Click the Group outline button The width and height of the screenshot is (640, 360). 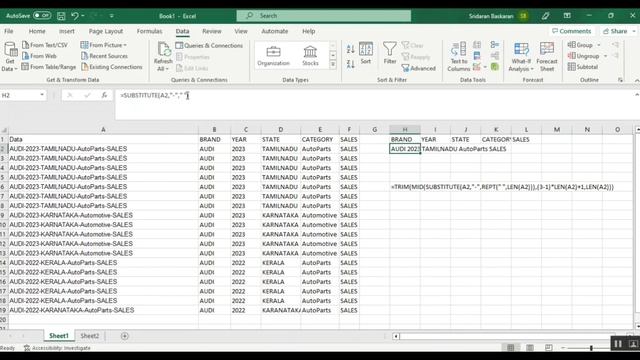[x=580, y=45]
